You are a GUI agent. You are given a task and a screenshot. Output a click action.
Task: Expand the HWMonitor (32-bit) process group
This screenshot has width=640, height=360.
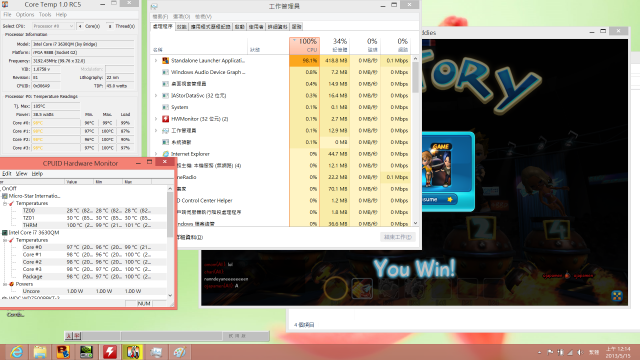156,119
